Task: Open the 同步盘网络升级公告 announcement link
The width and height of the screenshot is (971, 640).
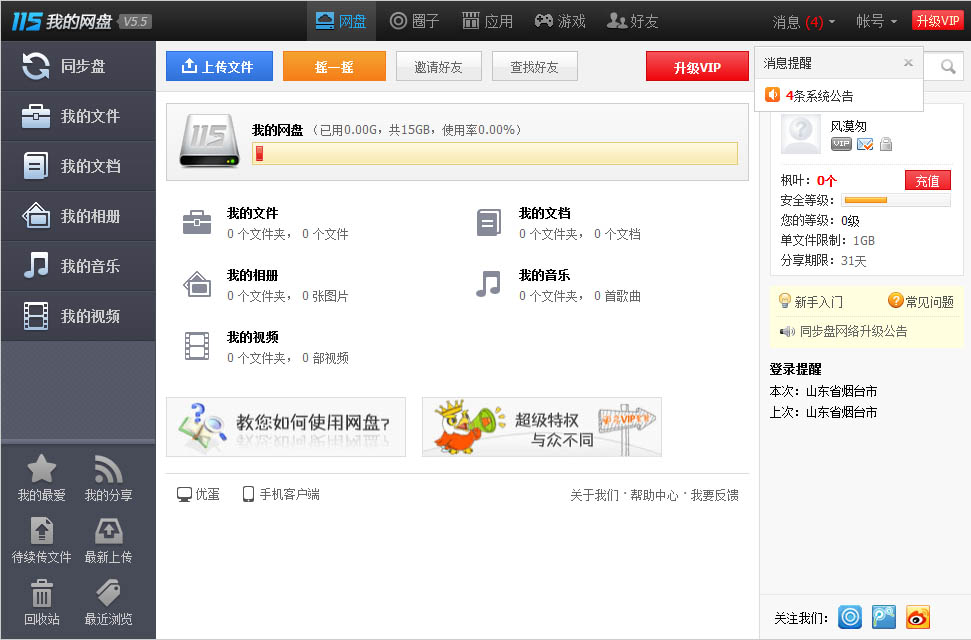Action: point(853,331)
